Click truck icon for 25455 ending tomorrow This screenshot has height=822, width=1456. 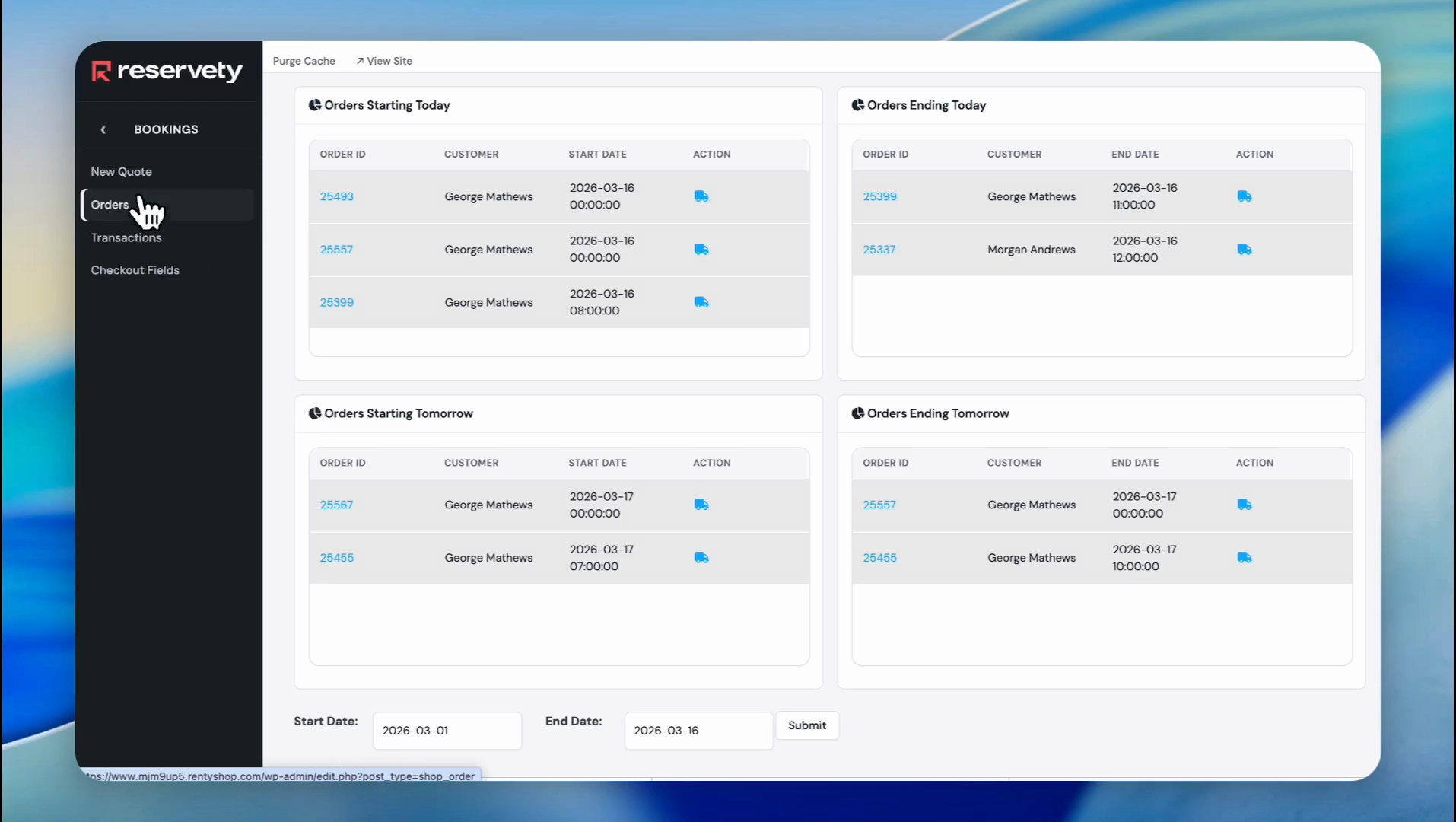tap(1245, 558)
